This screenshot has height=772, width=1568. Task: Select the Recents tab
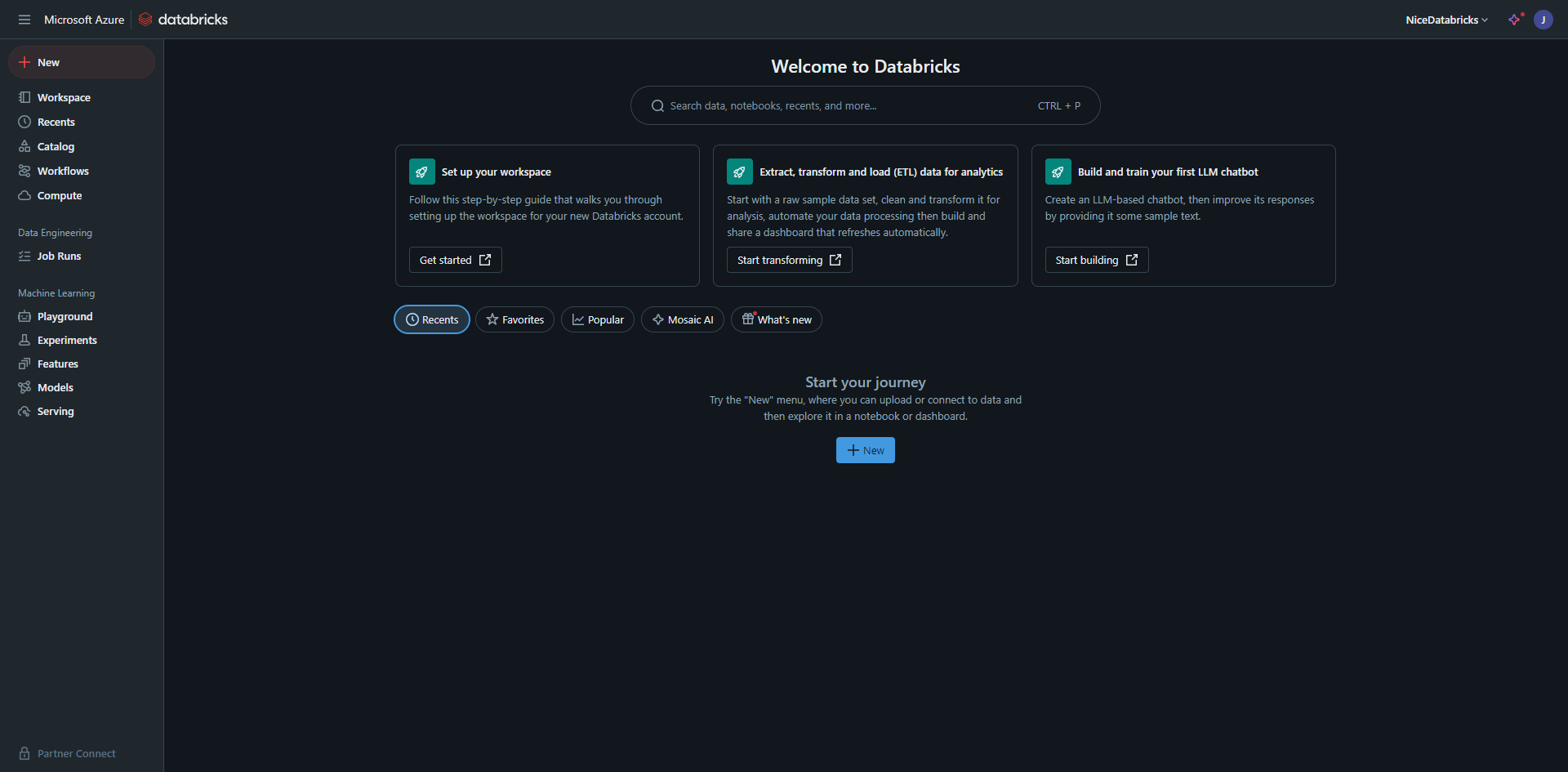432,319
